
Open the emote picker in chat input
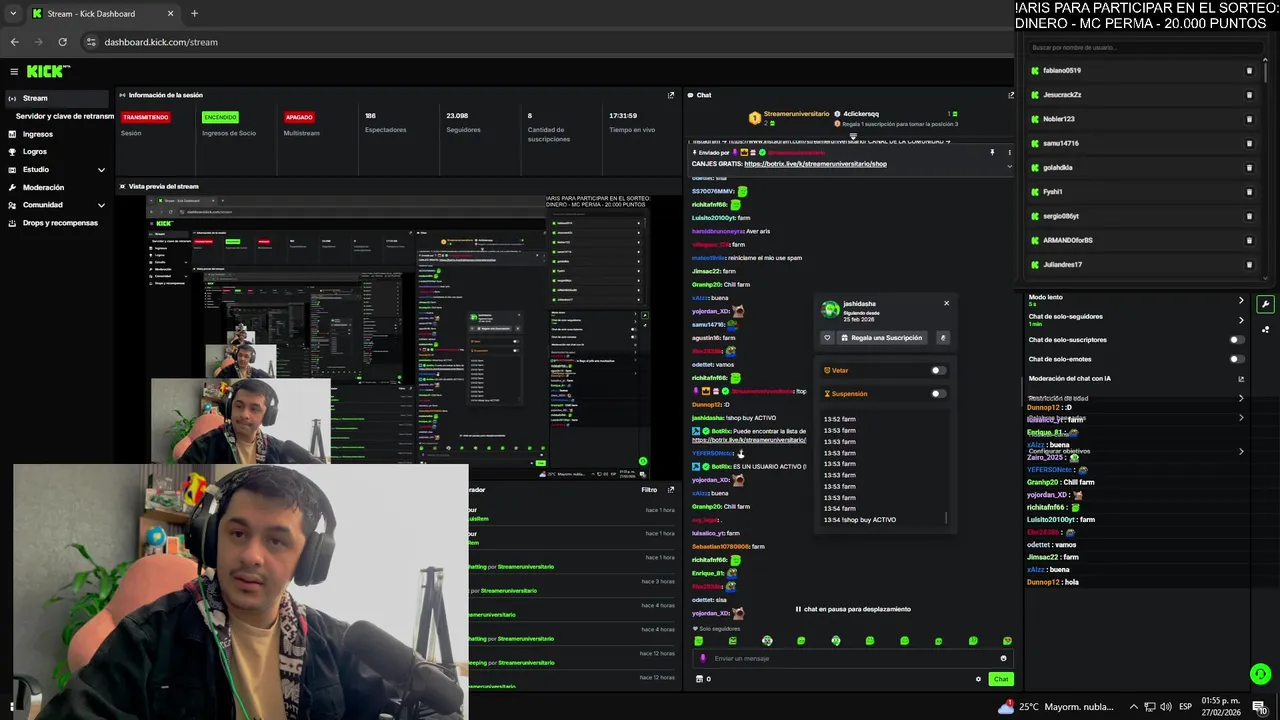coord(1003,658)
